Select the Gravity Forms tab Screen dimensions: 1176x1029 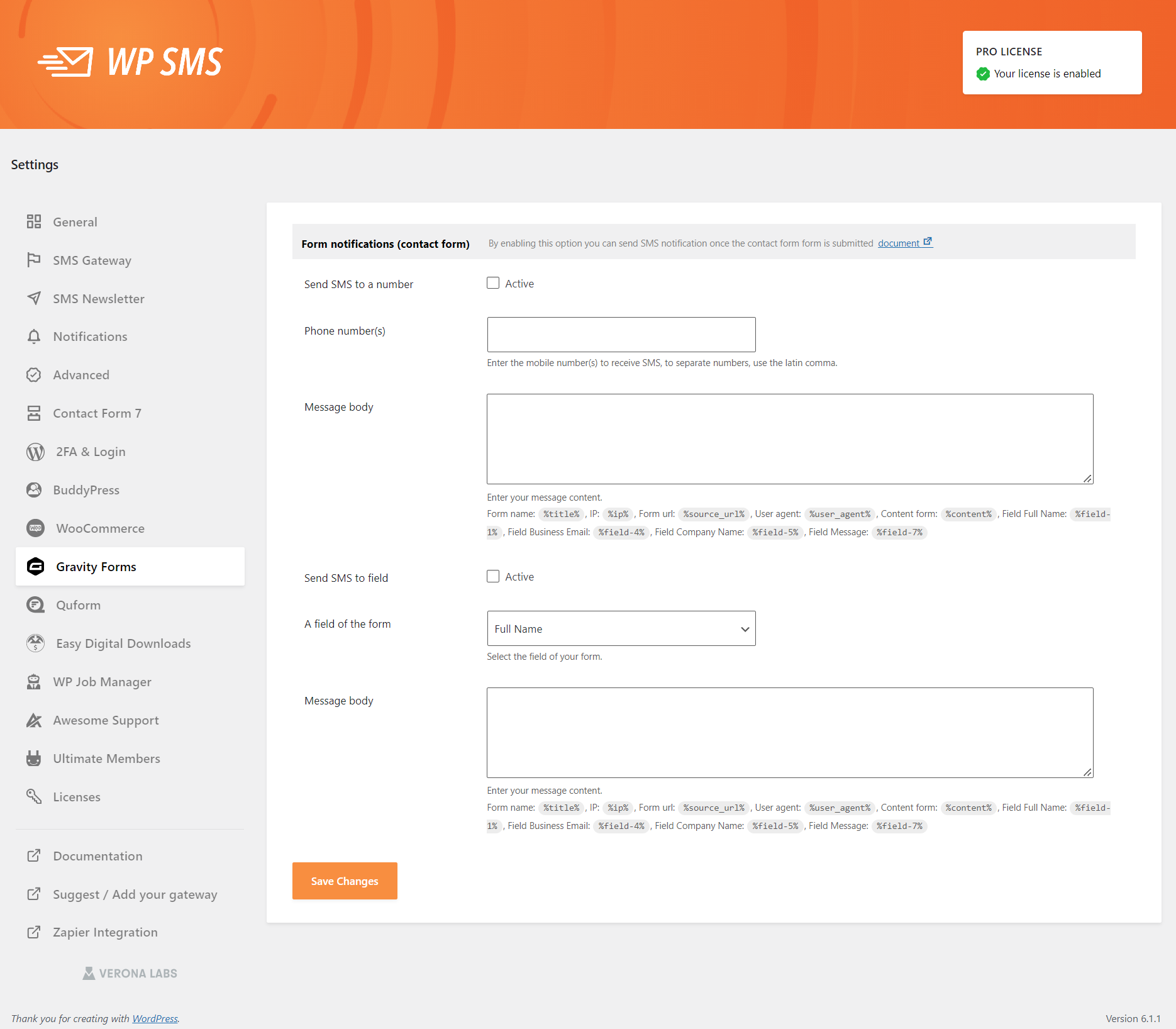(130, 567)
